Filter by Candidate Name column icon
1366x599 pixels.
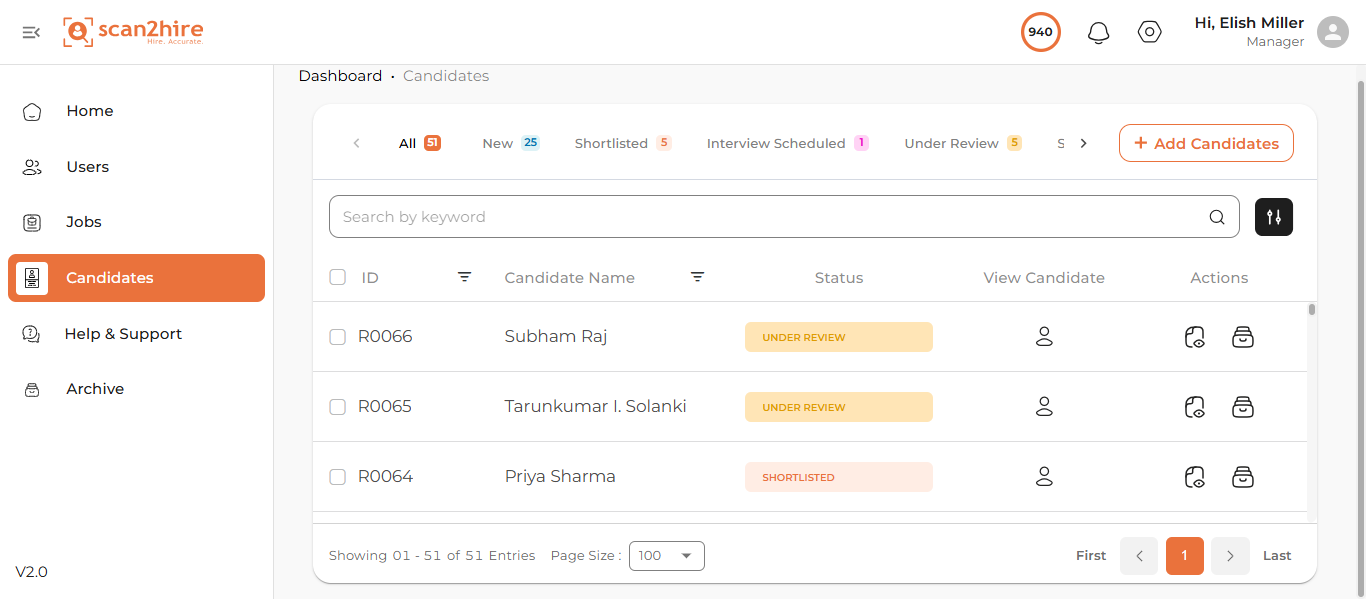pyautogui.click(x=698, y=277)
